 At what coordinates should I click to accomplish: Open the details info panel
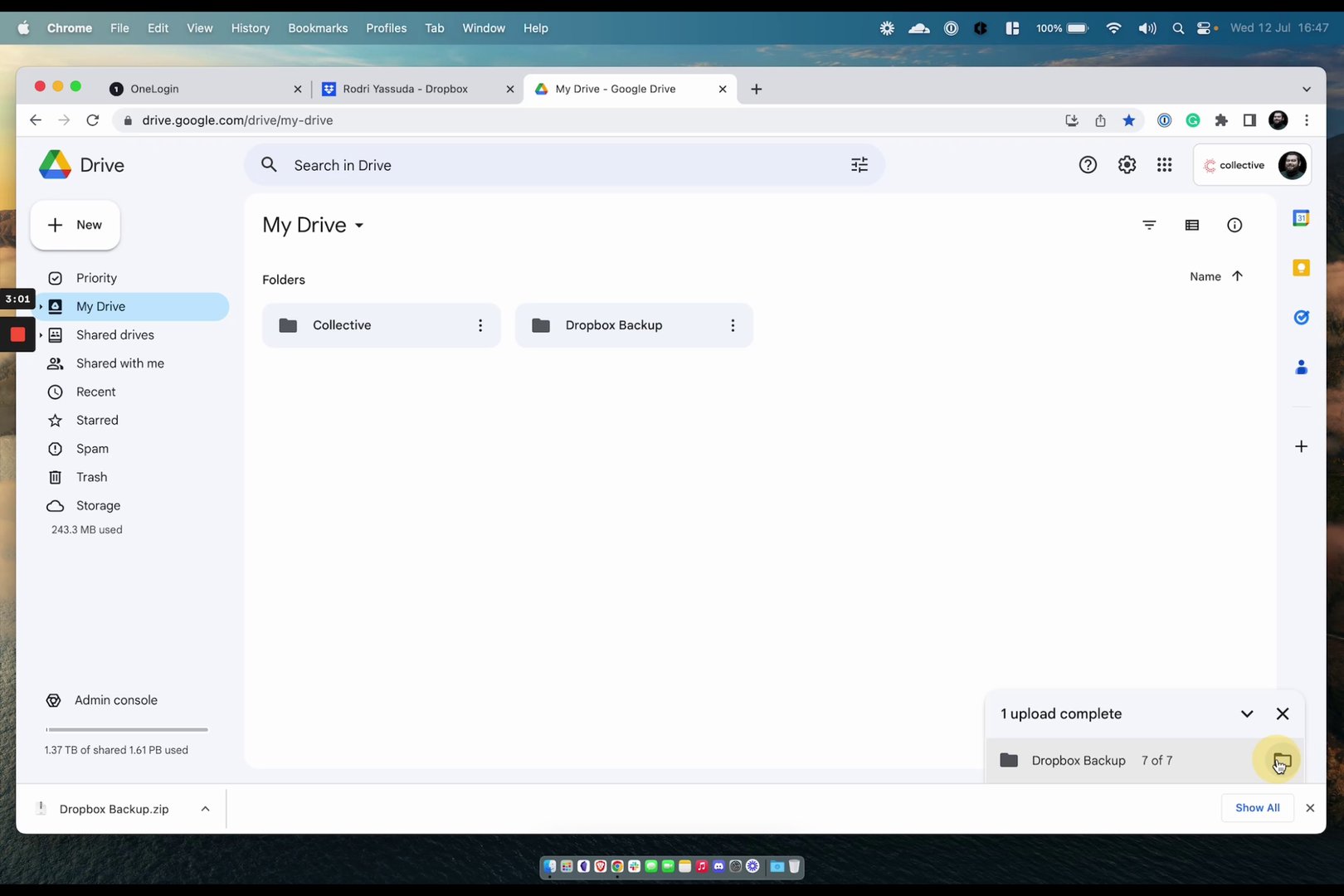tap(1234, 225)
